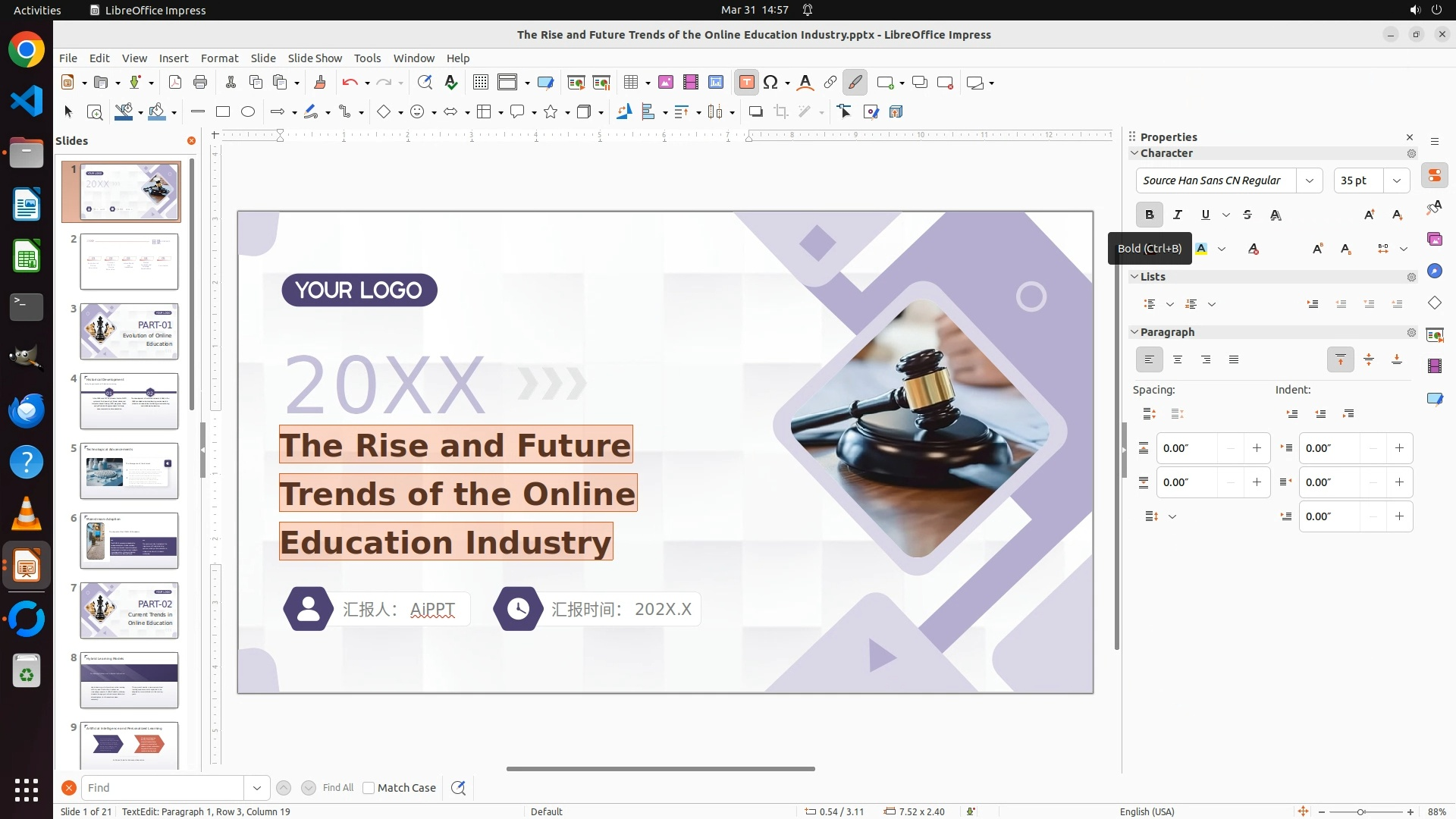
Task: Increase above paragraph spacing with plus
Action: (1257, 448)
